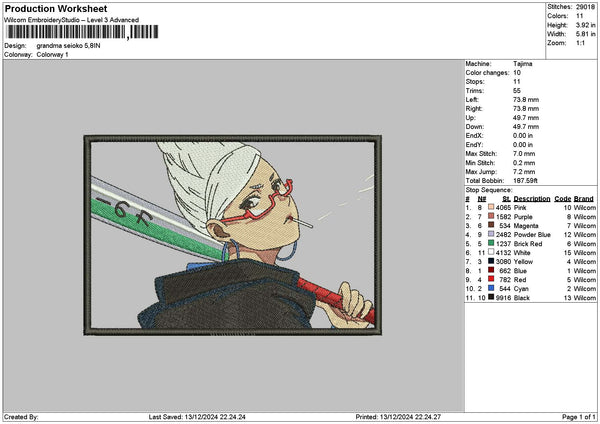Screen dimensions: 600x424
Task: Pick the Magenta thread swatch, code 534
Action: tap(491, 225)
